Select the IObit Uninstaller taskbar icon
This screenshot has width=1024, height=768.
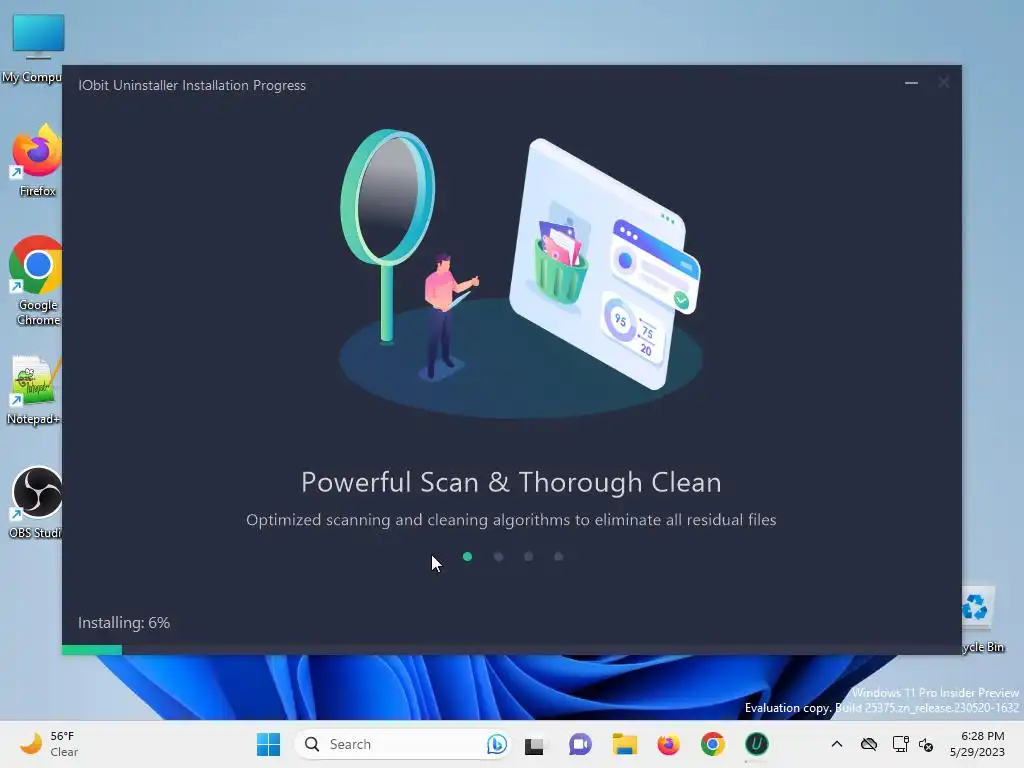tap(756, 744)
